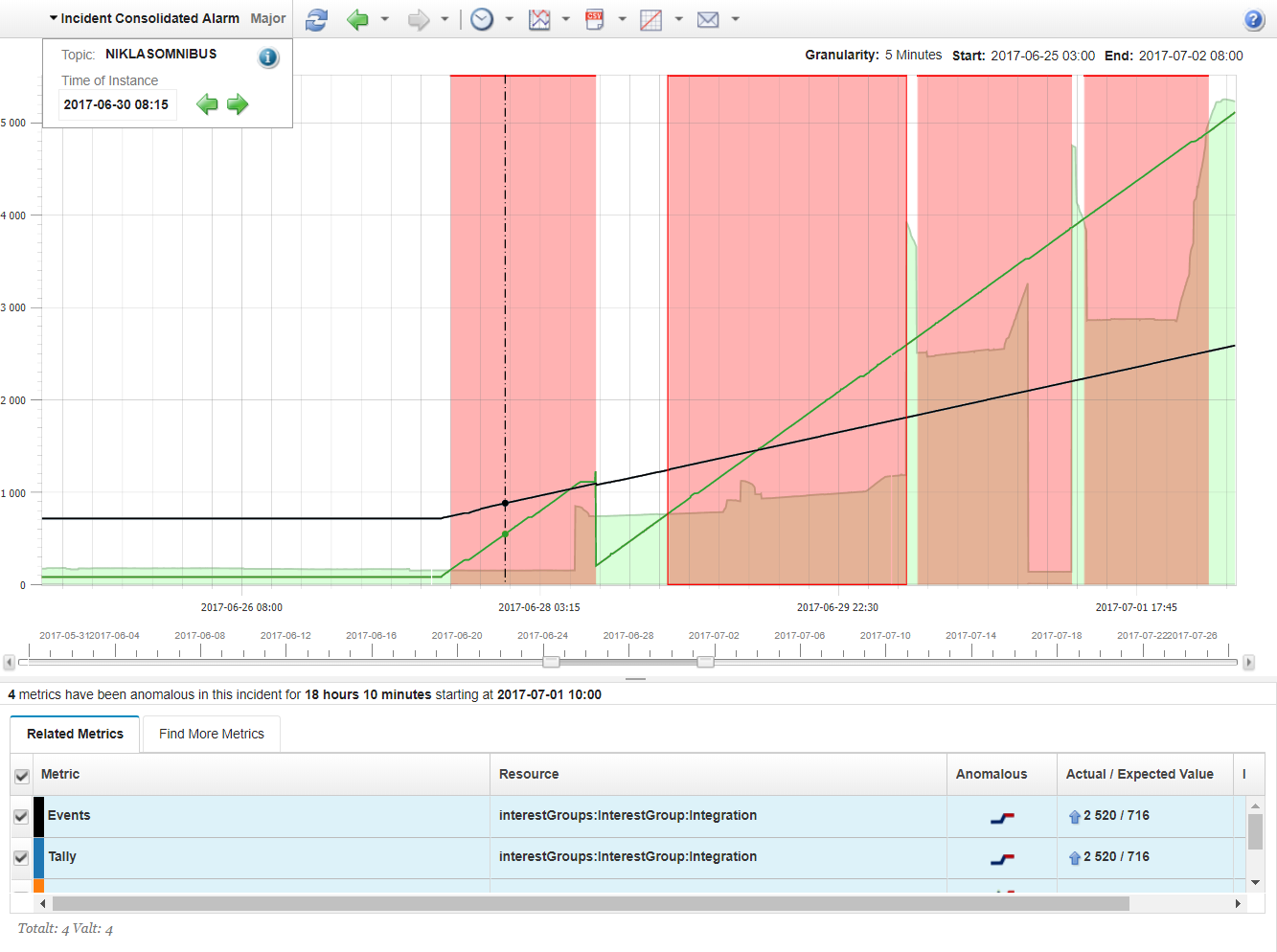Uncheck the Events metric checkbox
This screenshot has width=1277, height=952.
(21, 817)
